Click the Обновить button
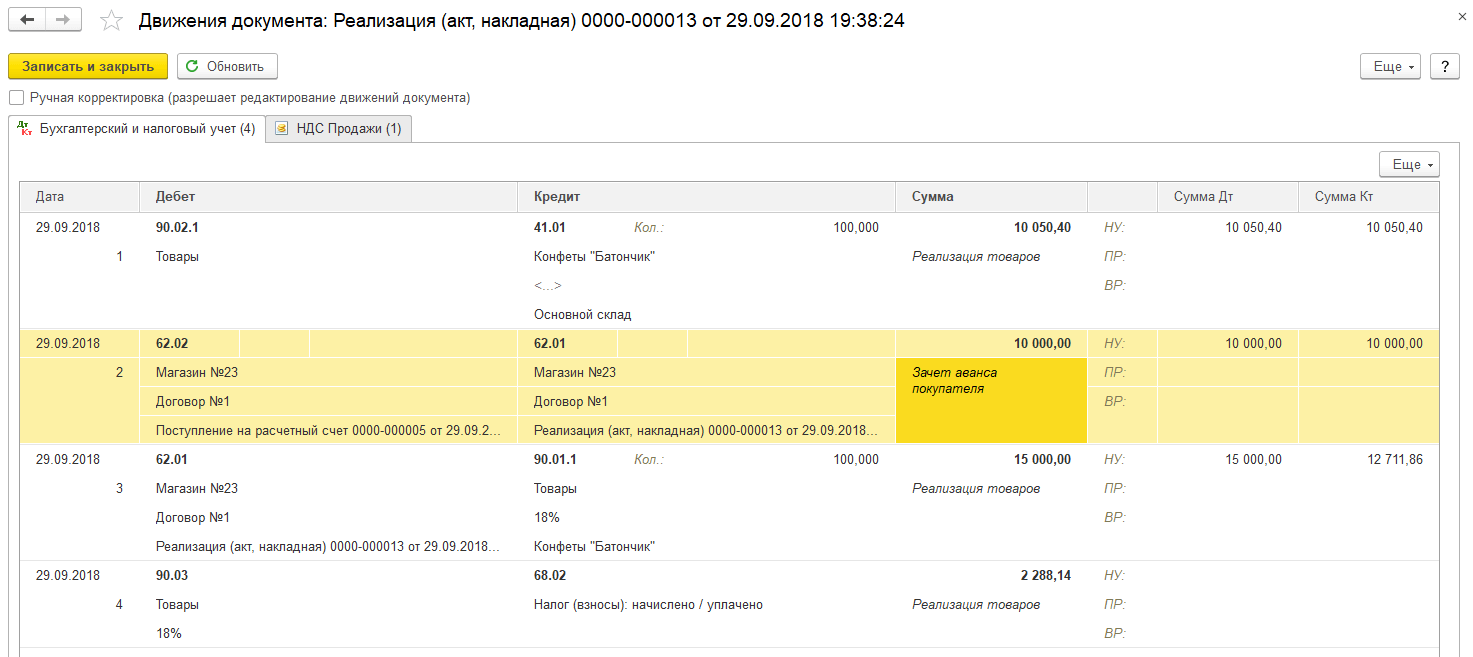 [227, 66]
